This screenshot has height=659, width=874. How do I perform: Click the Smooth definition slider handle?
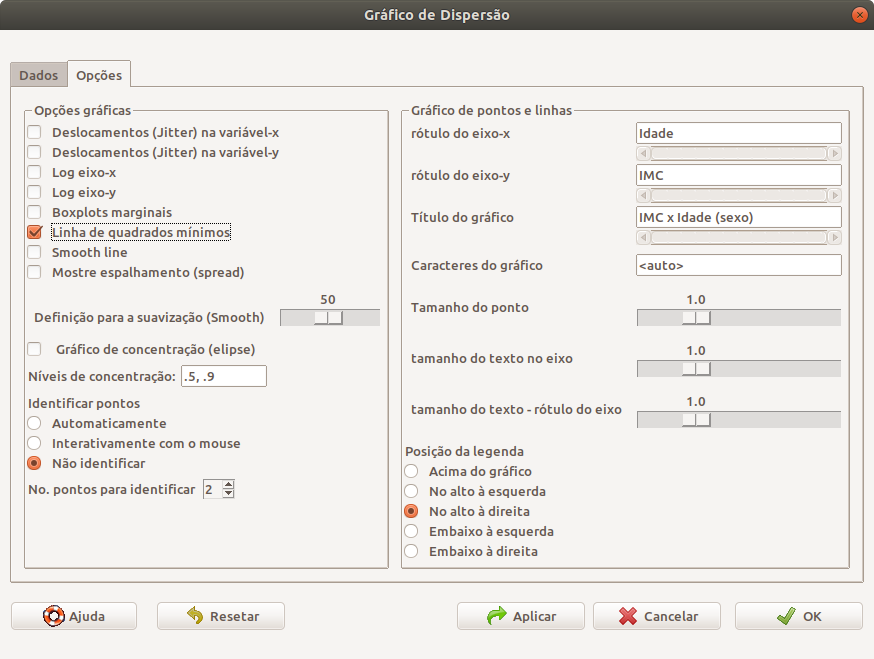pos(328,318)
